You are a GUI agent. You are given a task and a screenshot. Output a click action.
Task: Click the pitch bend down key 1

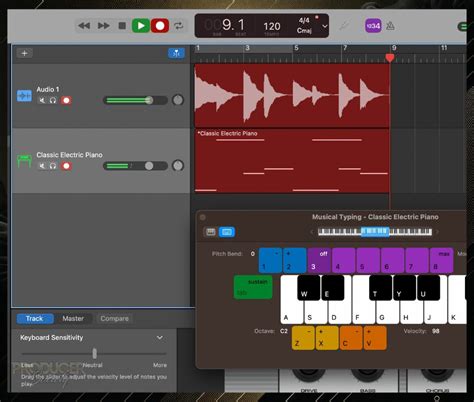pos(270,260)
